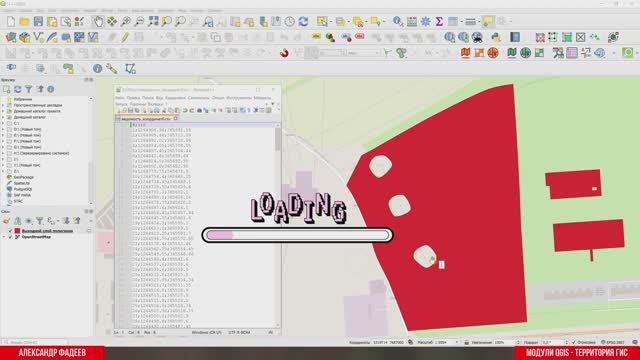Toggle visibility of the red polygon layer
The height and width of the screenshot is (360, 640).
click(x=11, y=231)
